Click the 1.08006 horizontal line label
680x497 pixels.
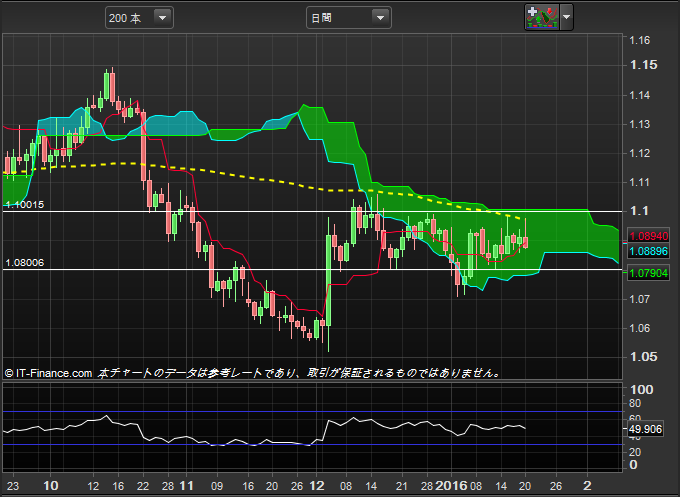pyautogui.click(x=25, y=263)
